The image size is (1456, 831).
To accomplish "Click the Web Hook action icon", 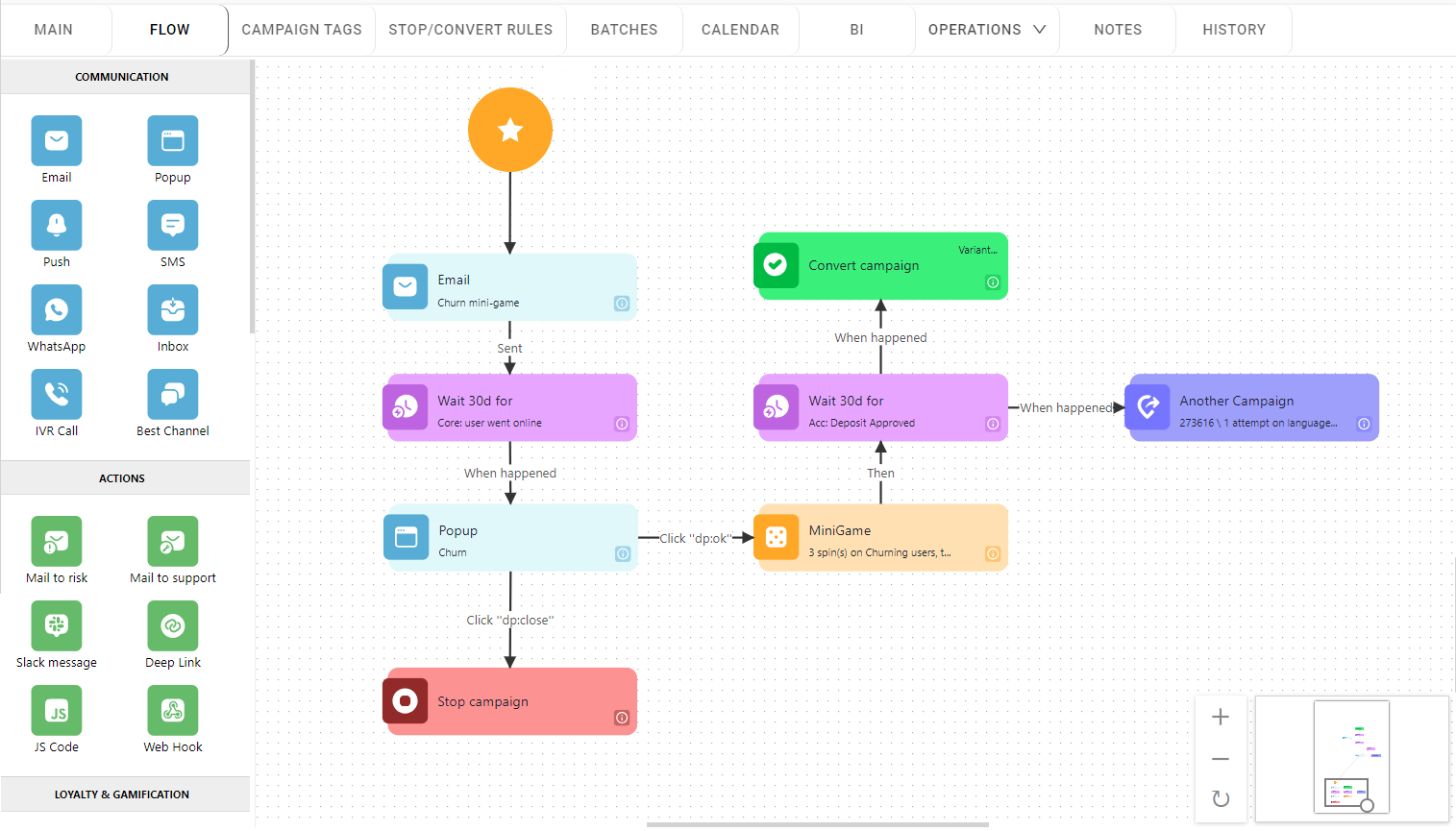I will tap(173, 711).
